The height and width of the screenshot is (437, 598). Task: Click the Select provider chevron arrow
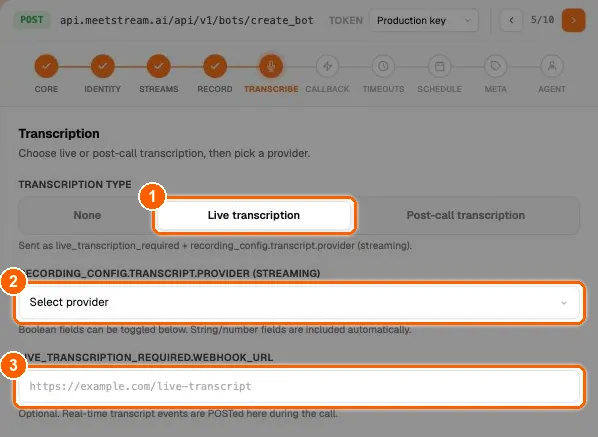click(x=564, y=303)
